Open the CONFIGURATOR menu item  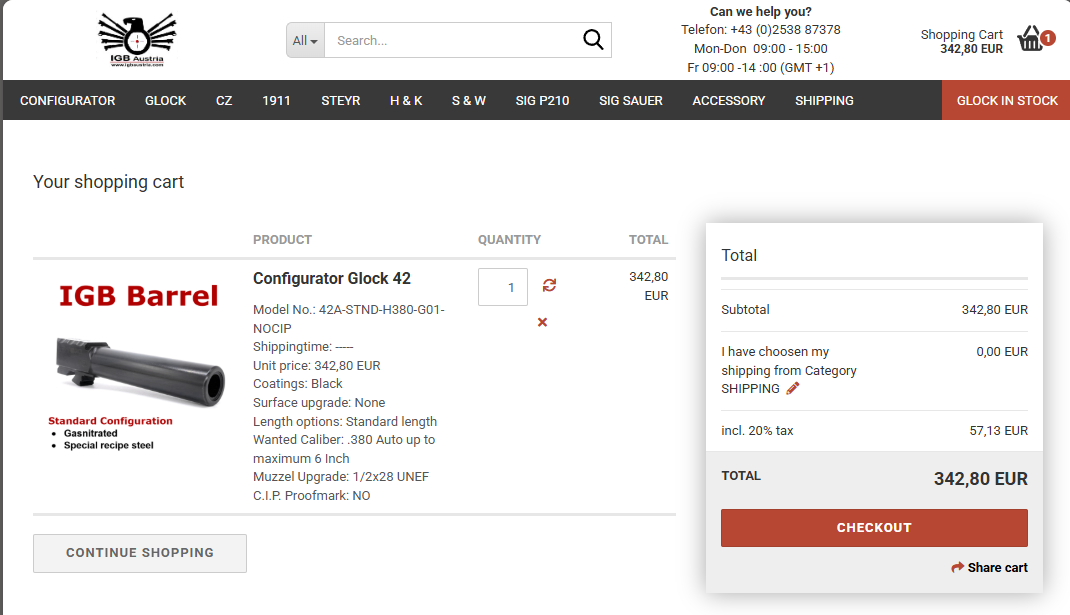68,100
